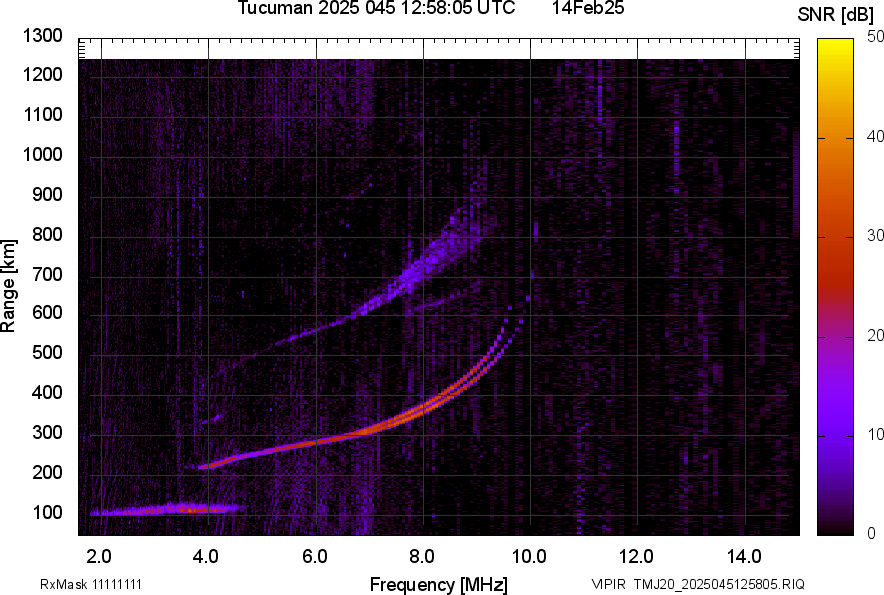
Task: Click the colorbar tick label '30'
Action: click(876, 236)
